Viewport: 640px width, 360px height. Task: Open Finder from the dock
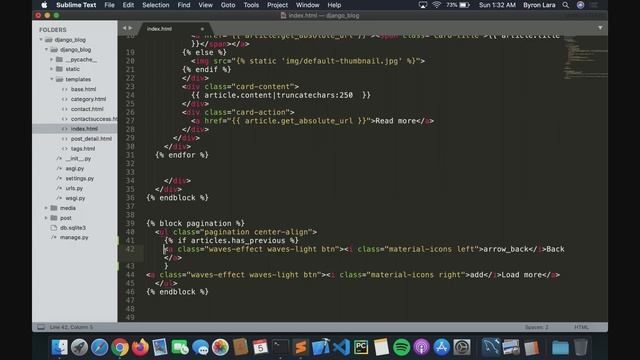point(60,347)
